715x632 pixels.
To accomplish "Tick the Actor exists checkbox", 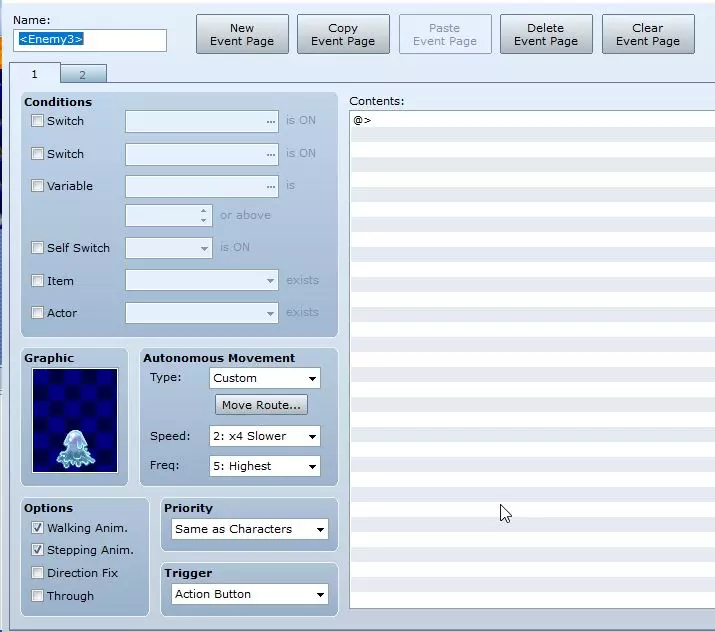I will [37, 313].
